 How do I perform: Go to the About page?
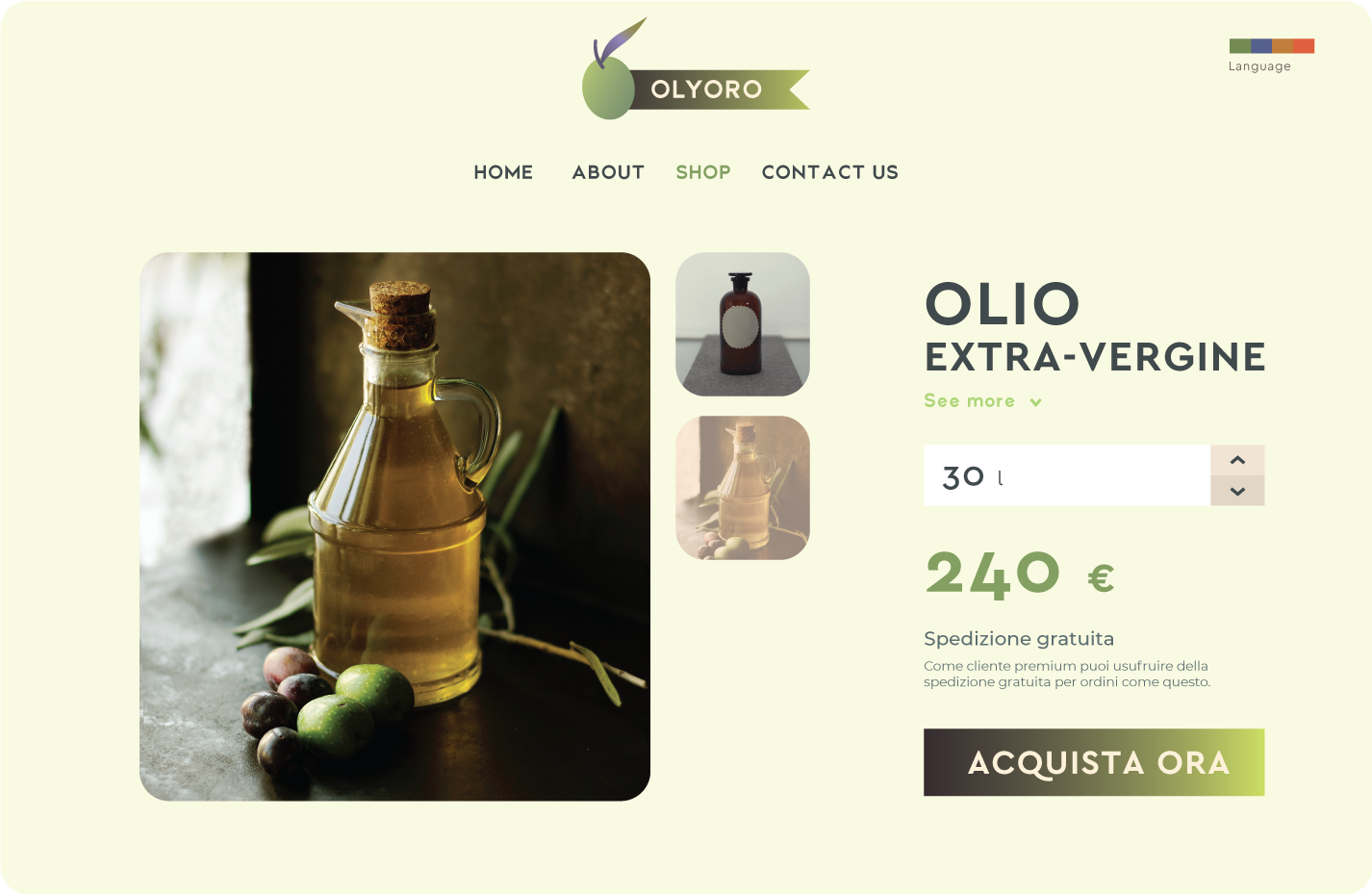point(608,172)
